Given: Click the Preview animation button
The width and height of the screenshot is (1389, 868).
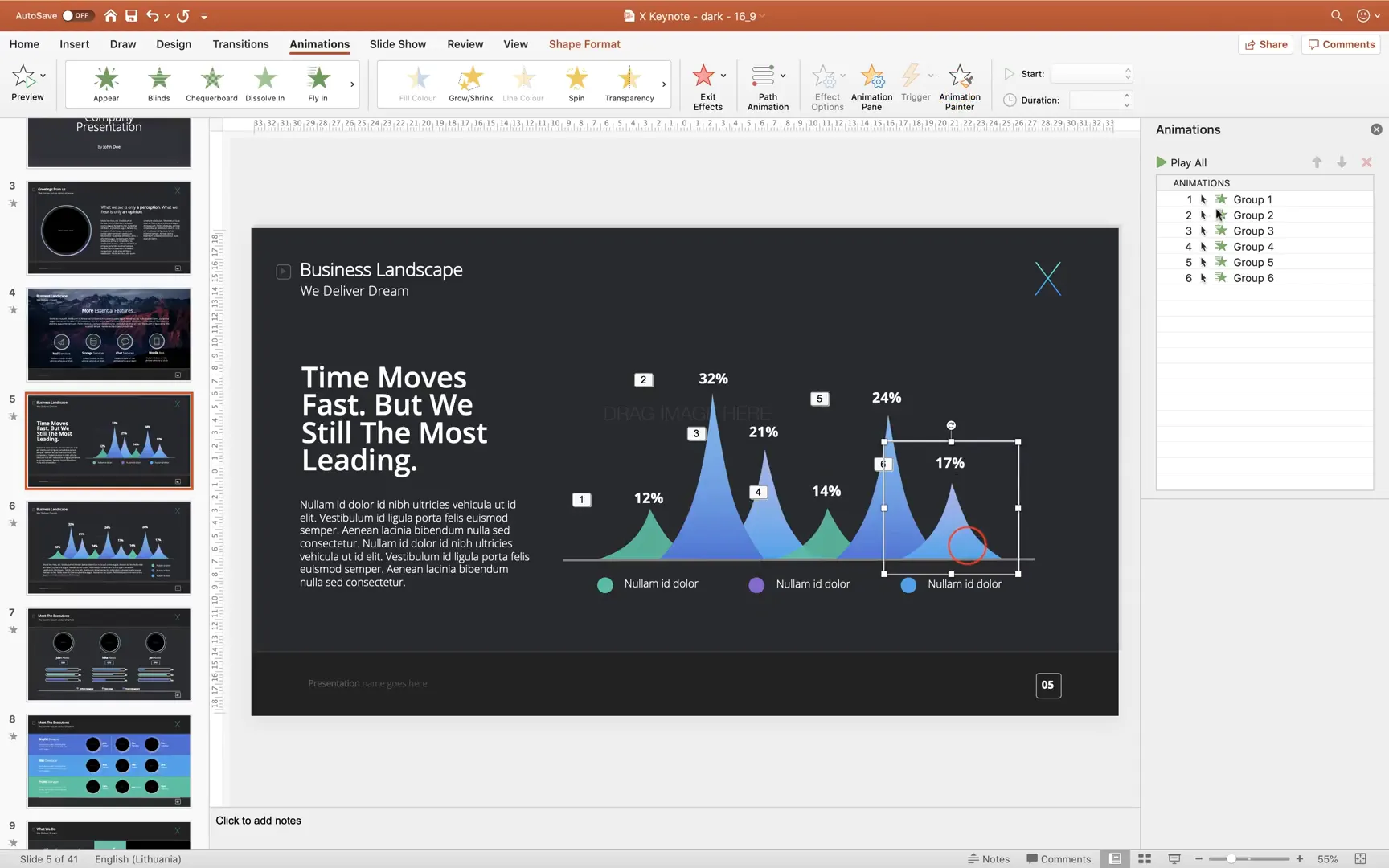Looking at the screenshot, I should point(27,84).
